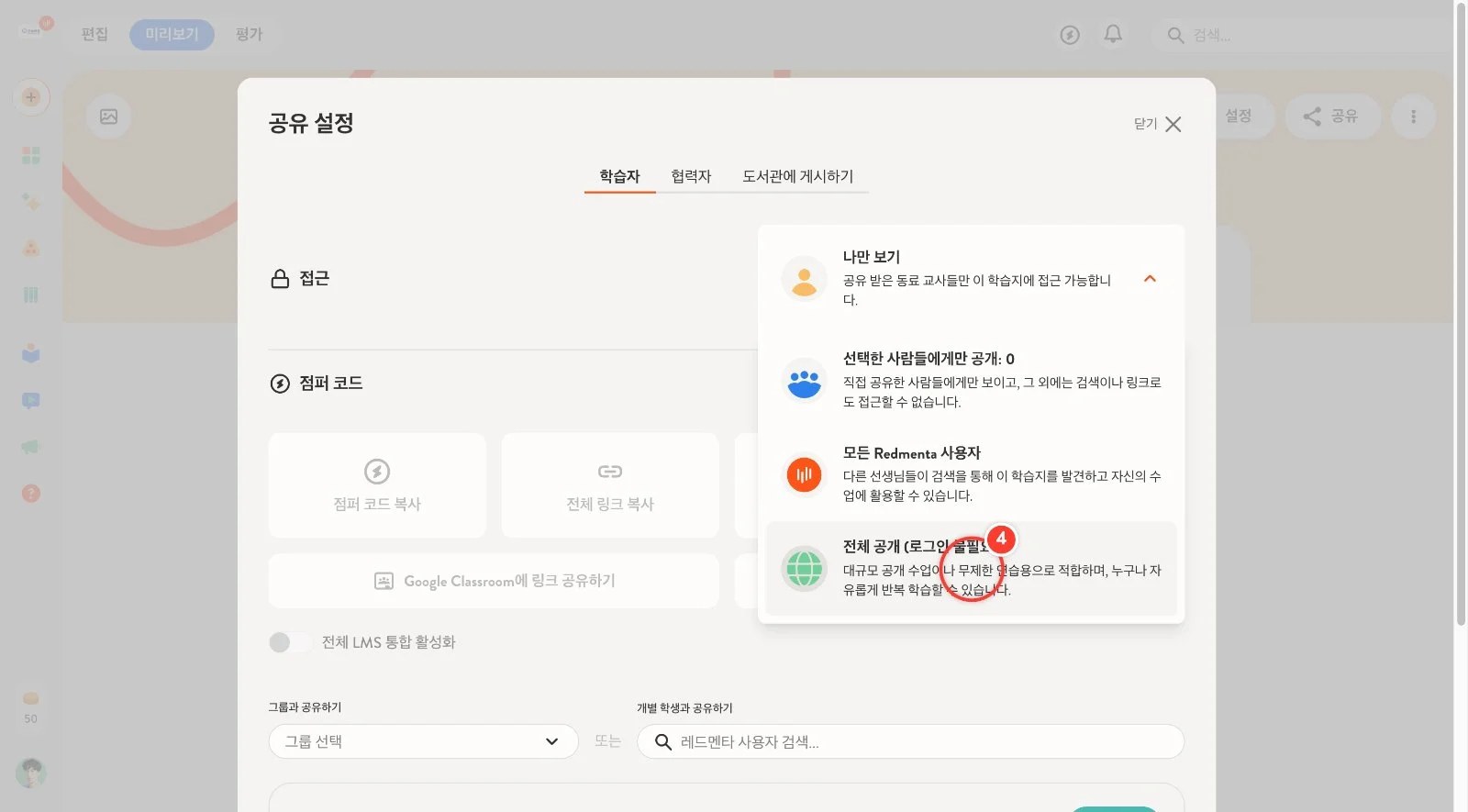1468x812 pixels.
Task: Choose 선택한 사람들에게만 공개 option
Action: pos(971,379)
